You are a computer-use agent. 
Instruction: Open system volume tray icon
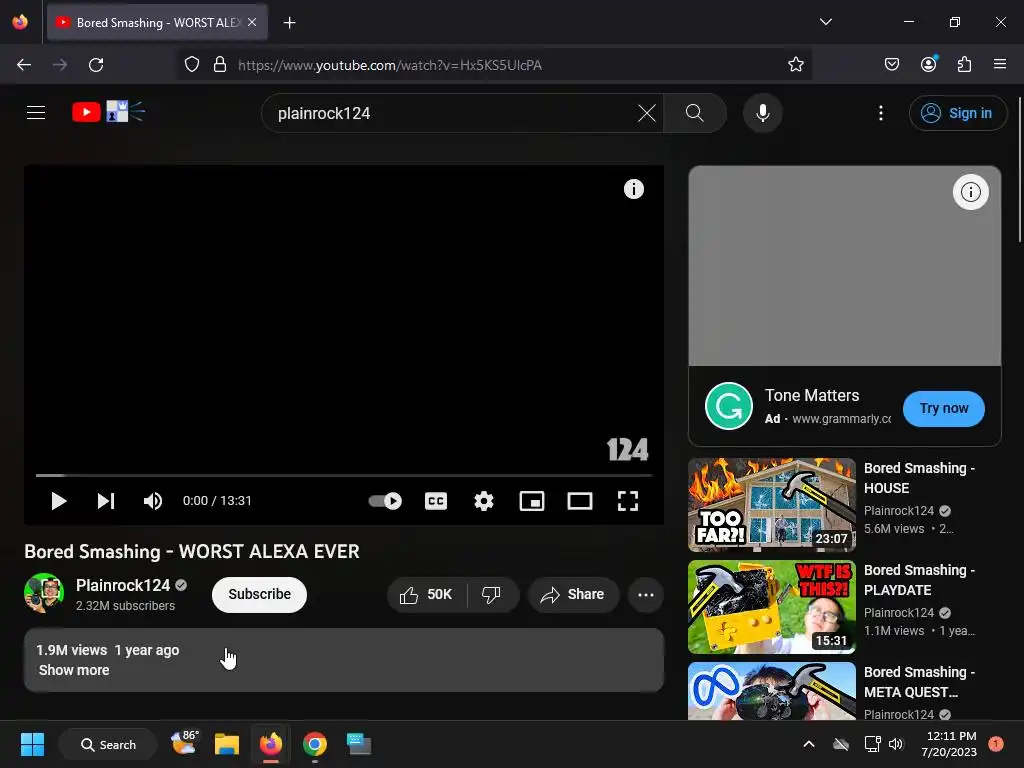(896, 744)
